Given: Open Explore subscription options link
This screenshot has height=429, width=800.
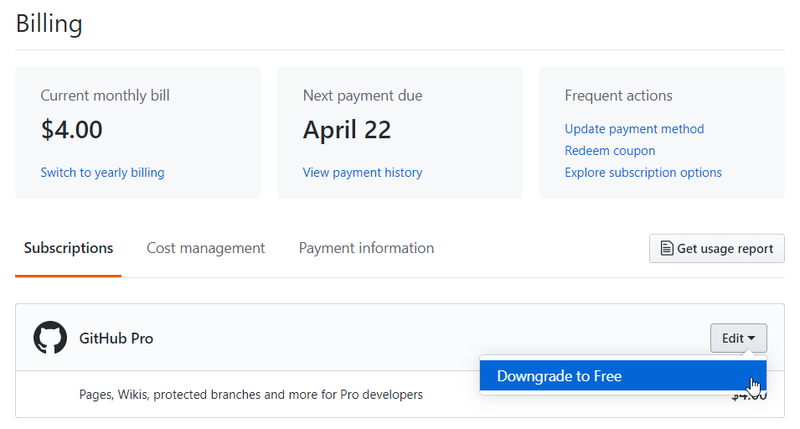Looking at the screenshot, I should point(643,172).
